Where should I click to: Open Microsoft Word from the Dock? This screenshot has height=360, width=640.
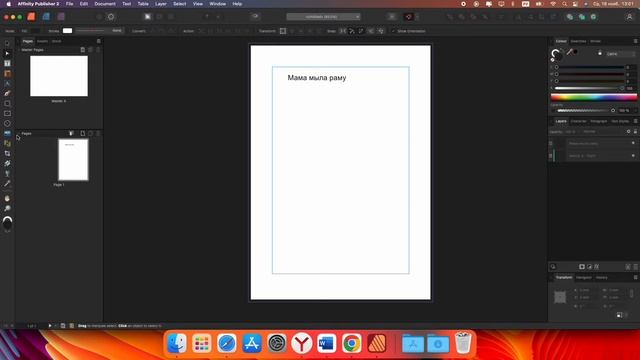[327, 343]
